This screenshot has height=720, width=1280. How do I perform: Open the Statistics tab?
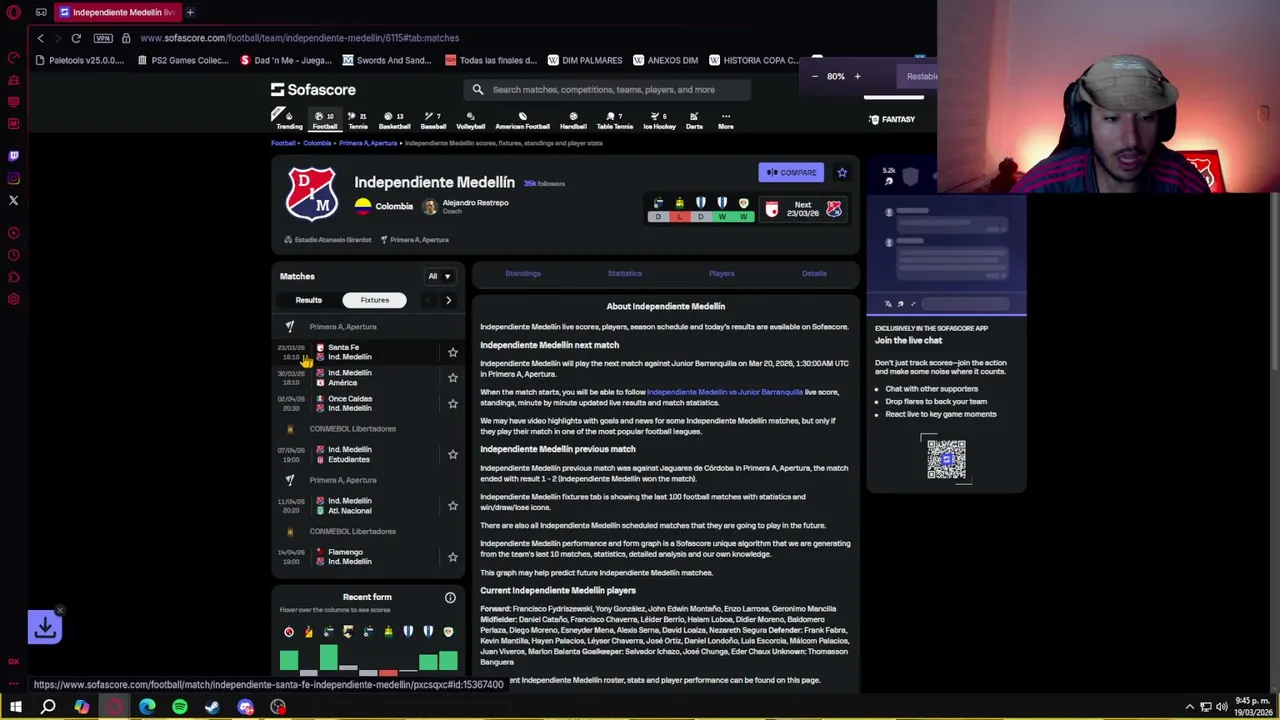pyautogui.click(x=624, y=273)
